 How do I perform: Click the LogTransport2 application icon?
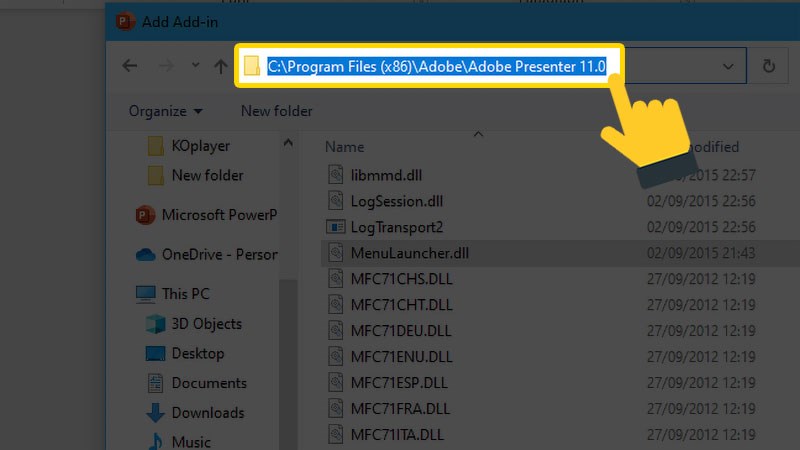pos(335,227)
